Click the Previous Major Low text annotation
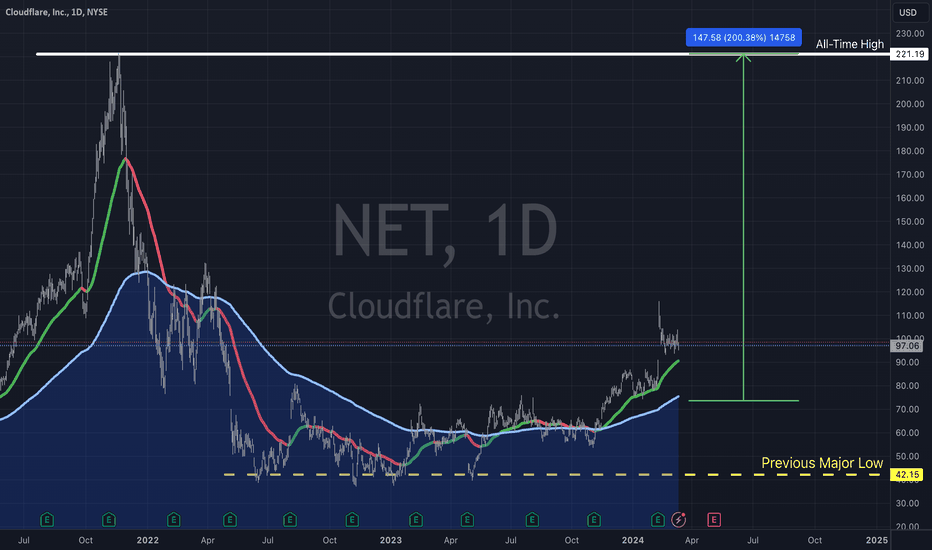 (x=822, y=463)
